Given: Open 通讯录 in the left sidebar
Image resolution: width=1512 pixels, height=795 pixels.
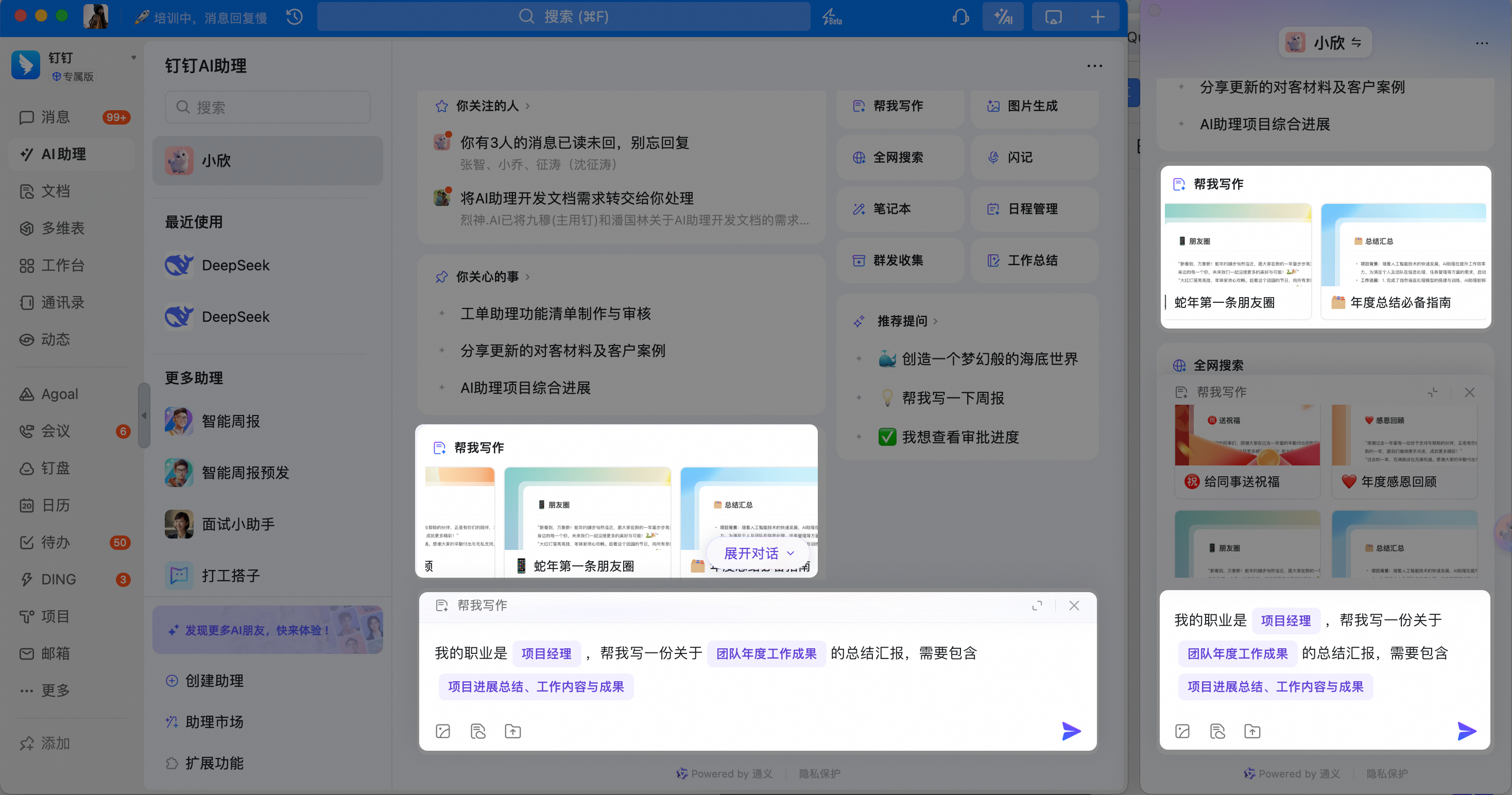Looking at the screenshot, I should click(x=72, y=303).
